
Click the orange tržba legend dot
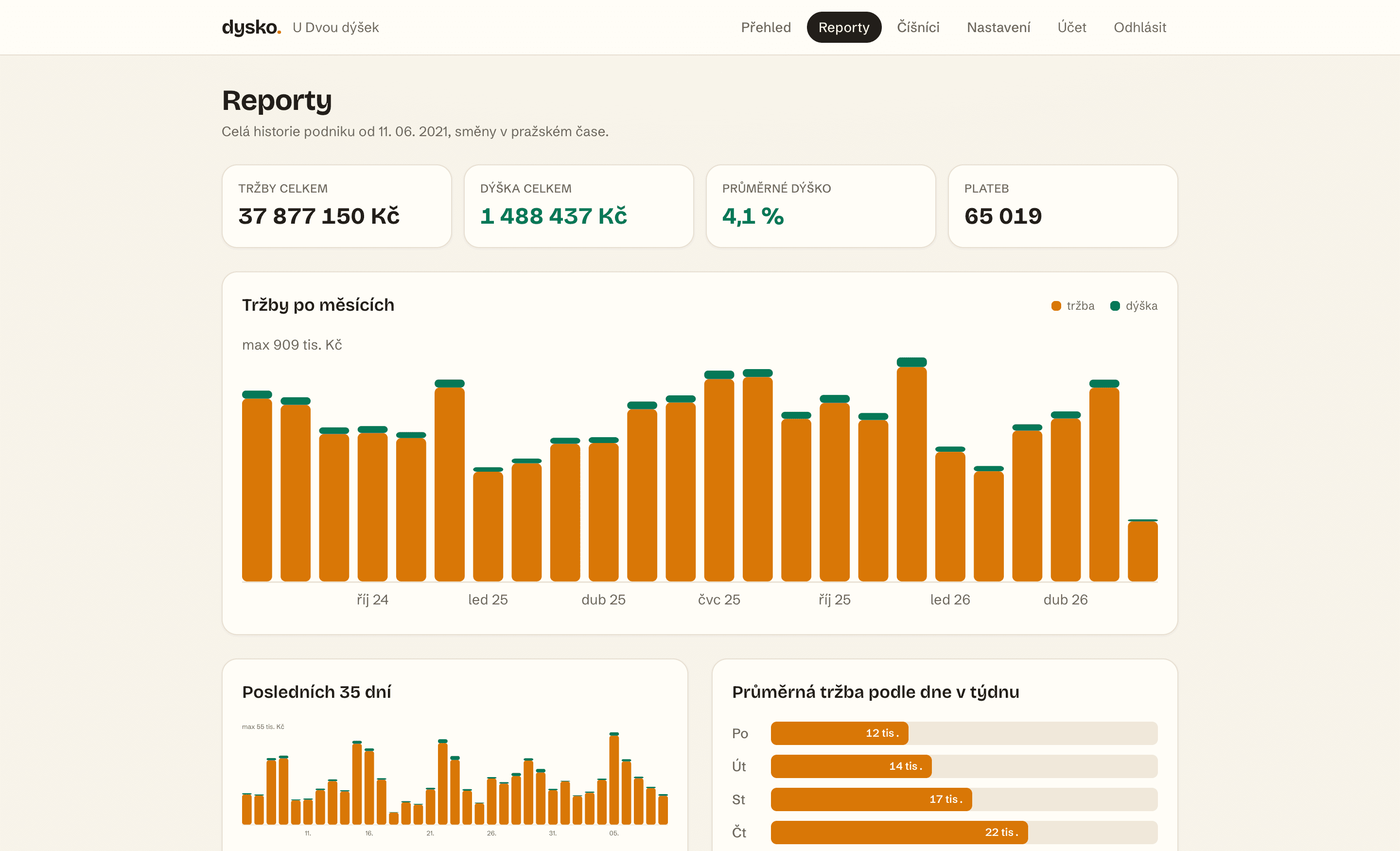point(1056,306)
